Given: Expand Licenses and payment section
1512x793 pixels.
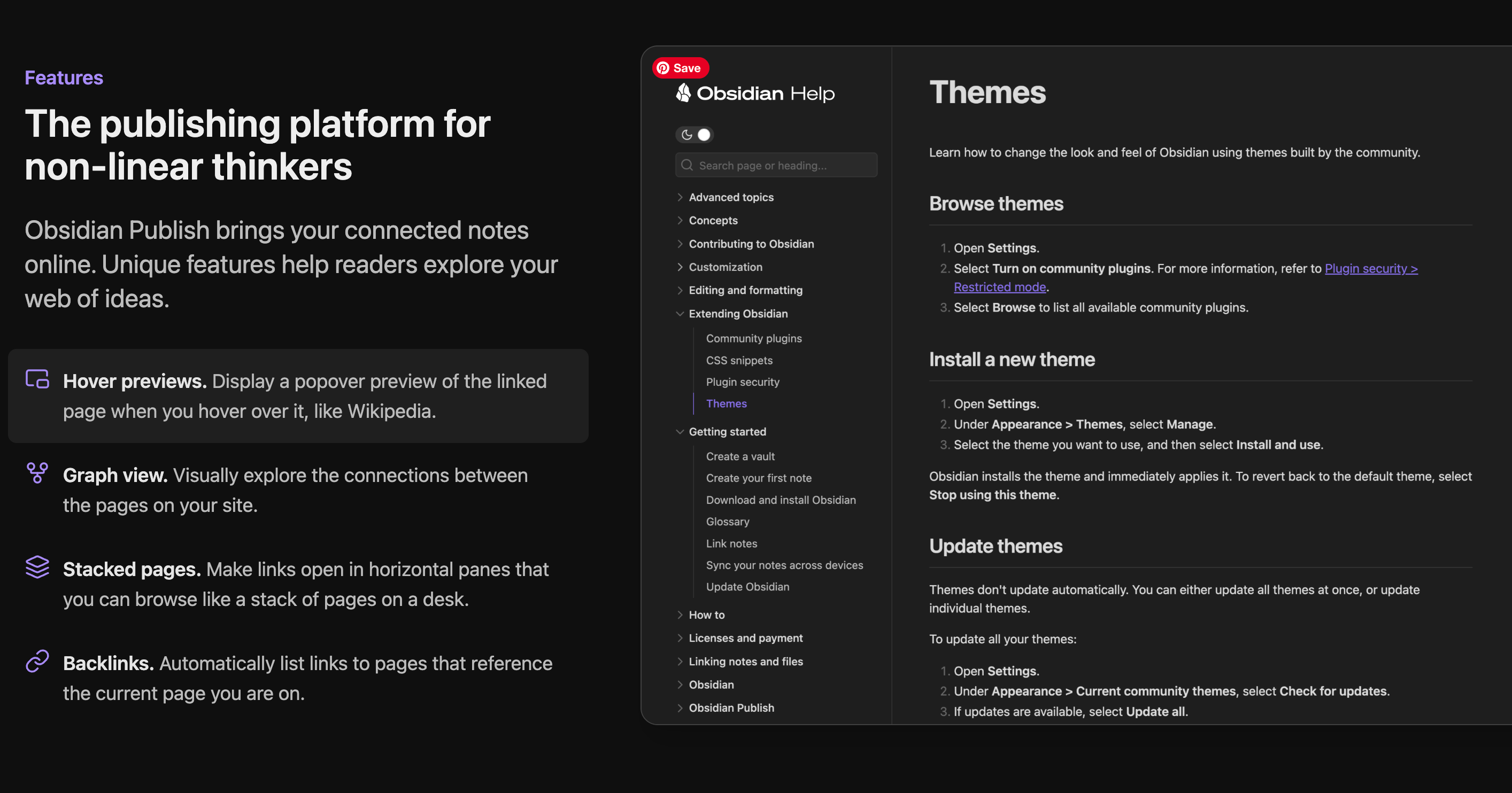Looking at the screenshot, I should click(739, 638).
